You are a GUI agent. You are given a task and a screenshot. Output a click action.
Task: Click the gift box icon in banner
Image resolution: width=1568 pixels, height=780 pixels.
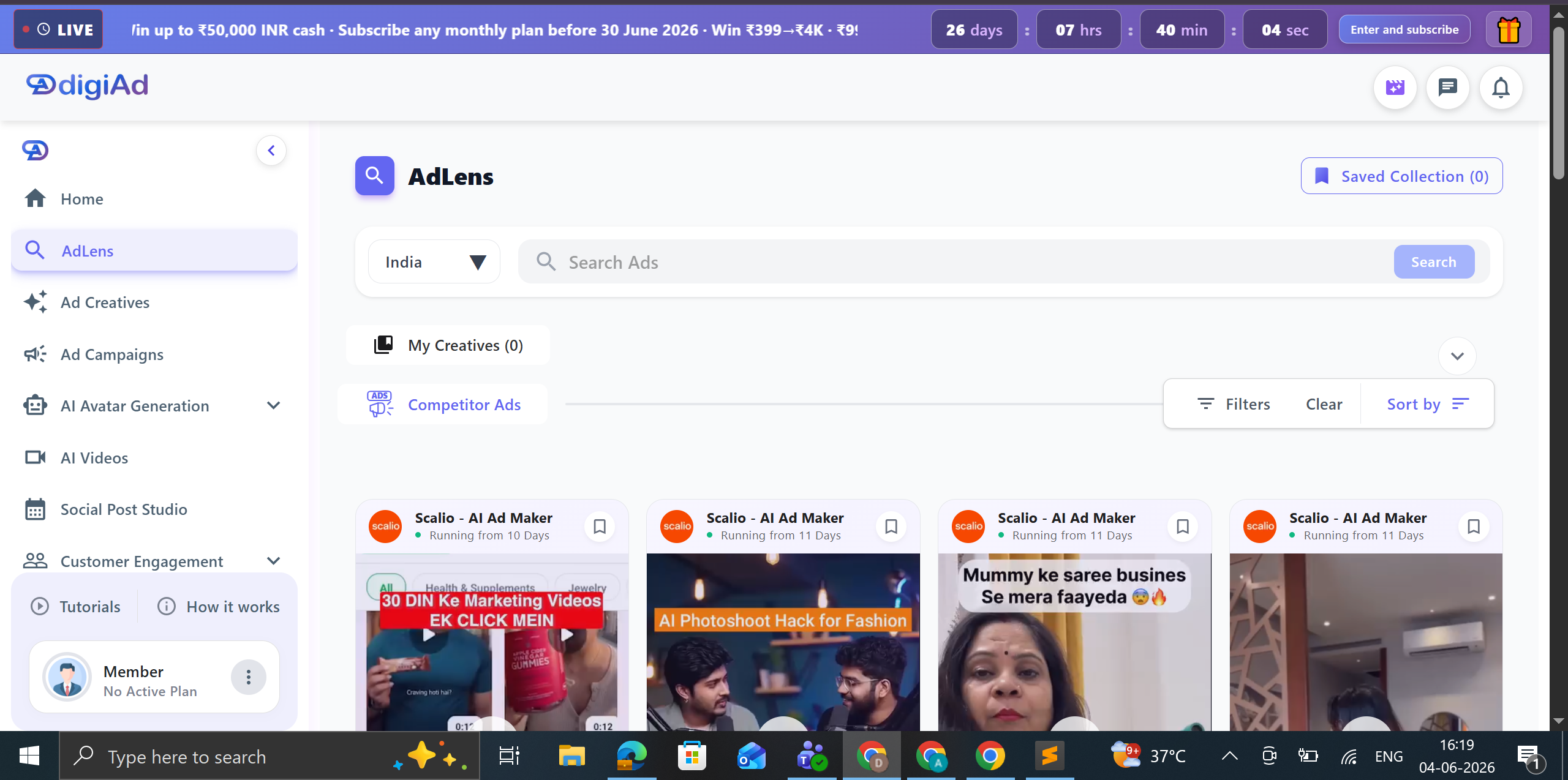pyautogui.click(x=1509, y=29)
